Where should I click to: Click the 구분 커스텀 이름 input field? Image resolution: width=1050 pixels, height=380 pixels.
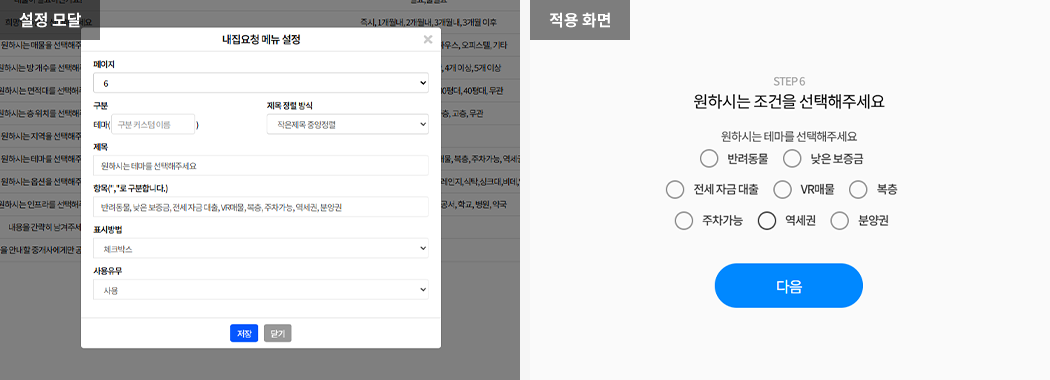(153, 124)
